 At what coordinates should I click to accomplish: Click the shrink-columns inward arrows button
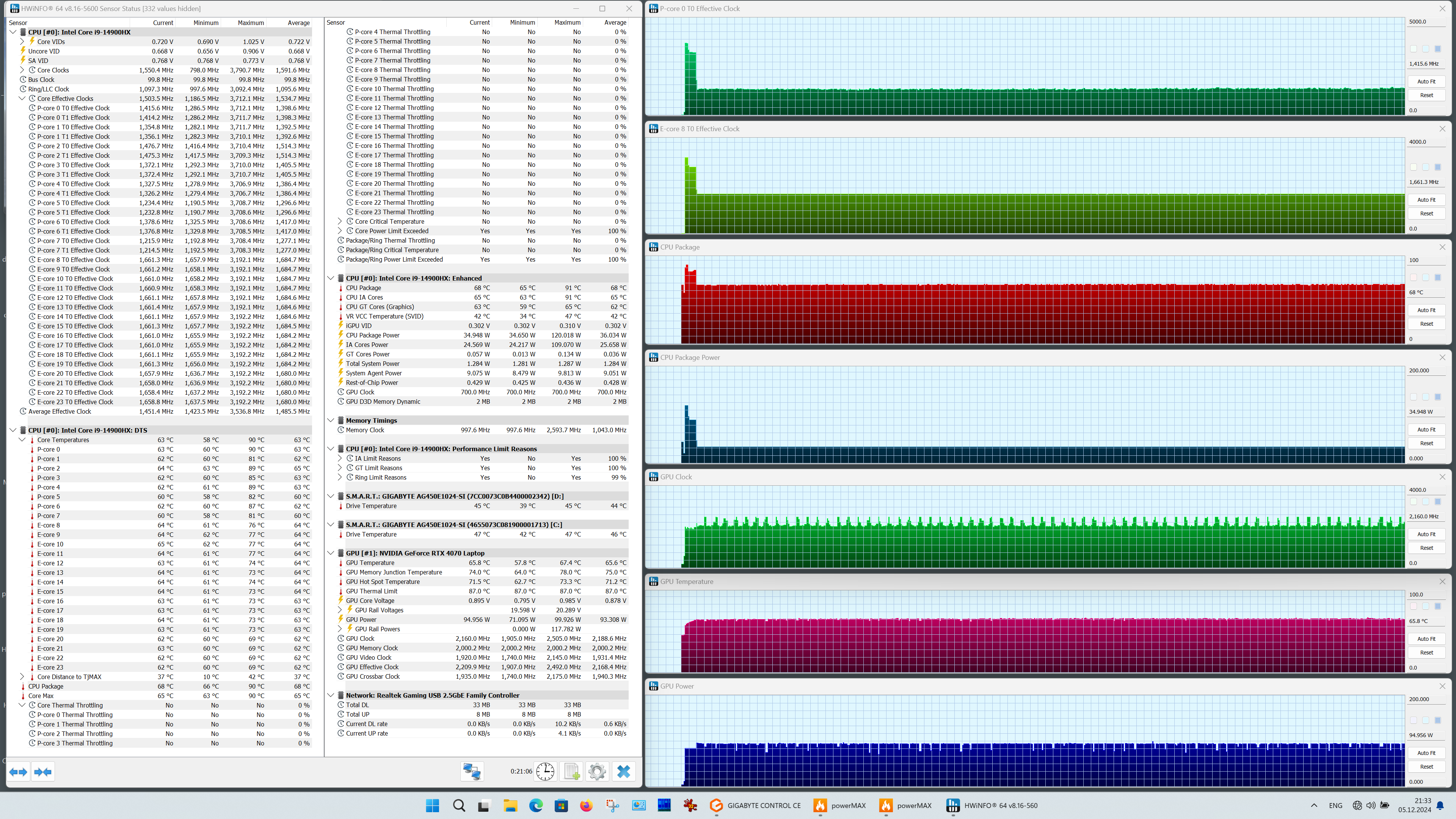pyautogui.click(x=43, y=772)
